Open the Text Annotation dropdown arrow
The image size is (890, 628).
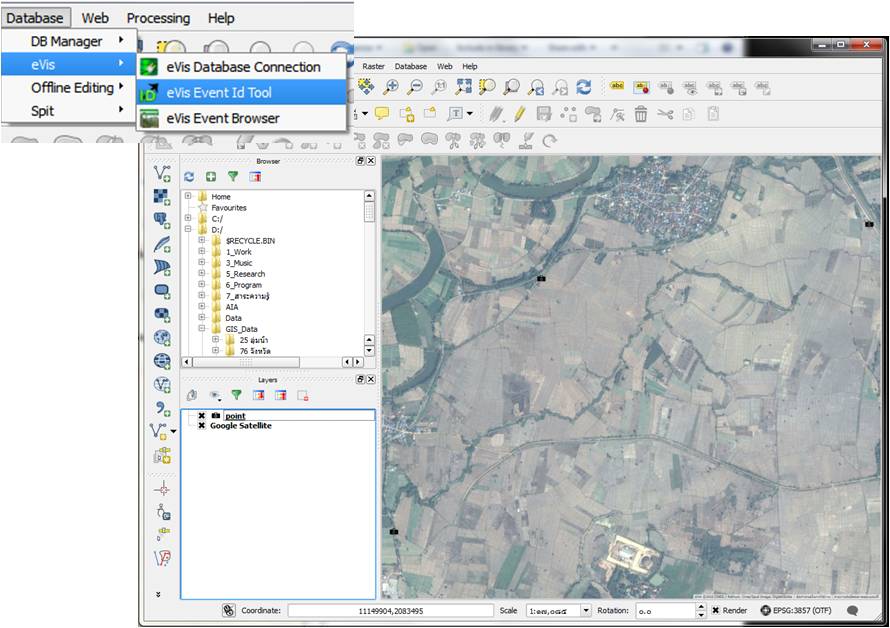point(469,114)
